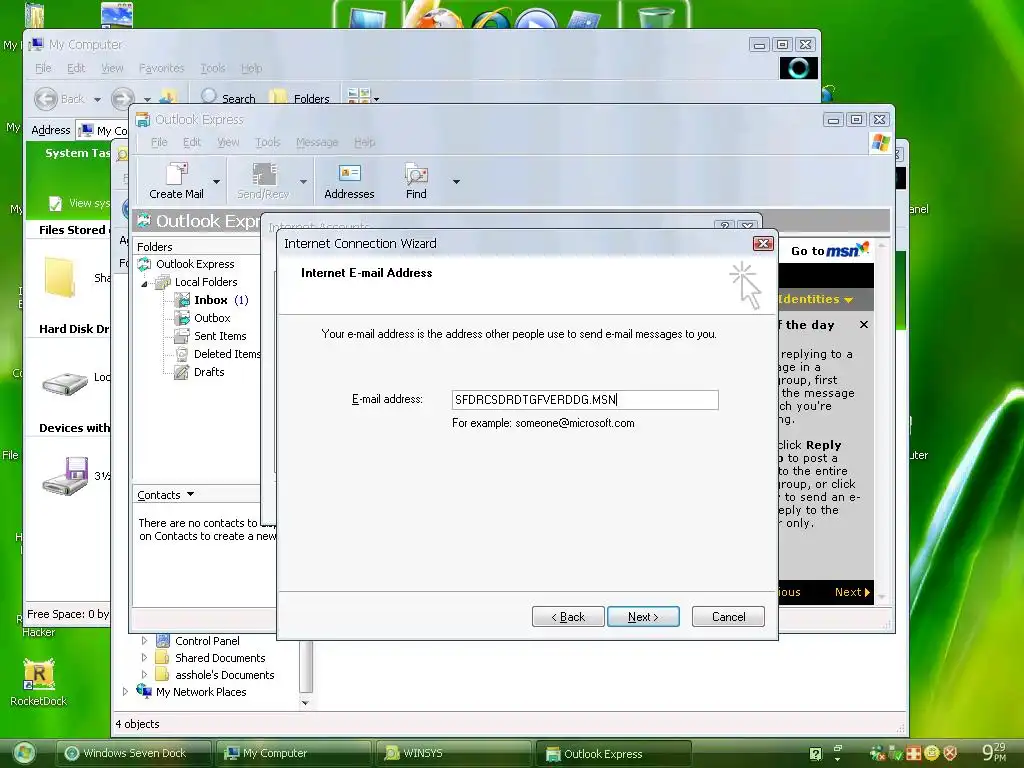Close the Internet Connection Wizard dialog

[x=763, y=244]
